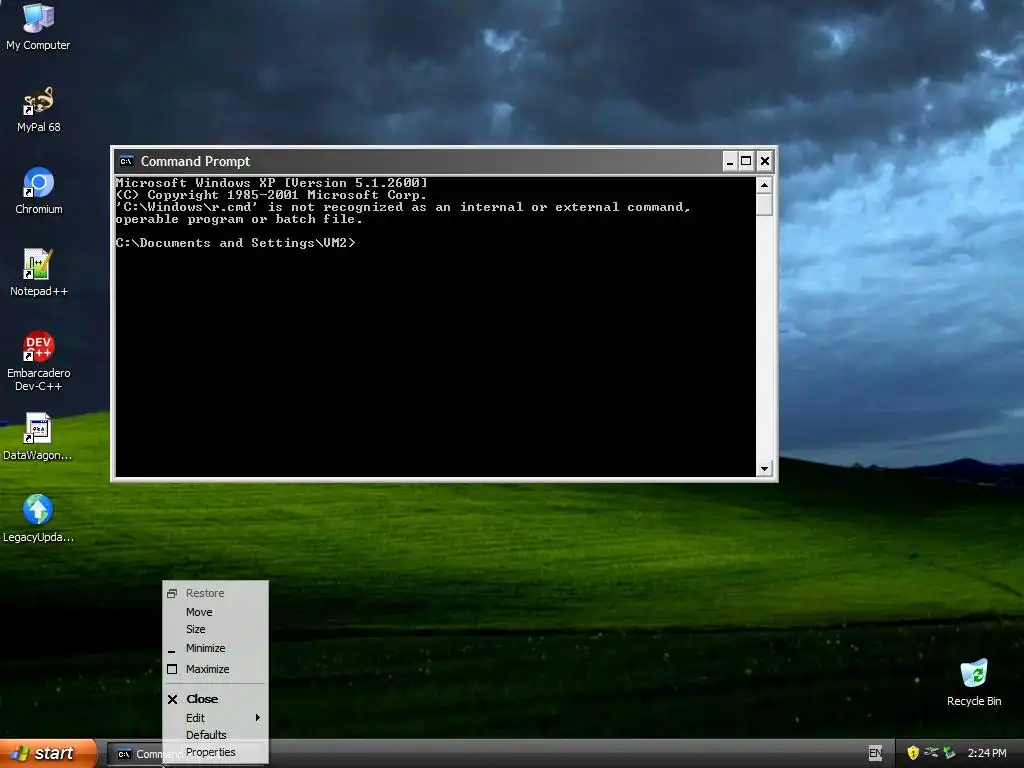This screenshot has width=1024, height=768.
Task: Open Defaults from the context menu
Action: tap(216, 735)
